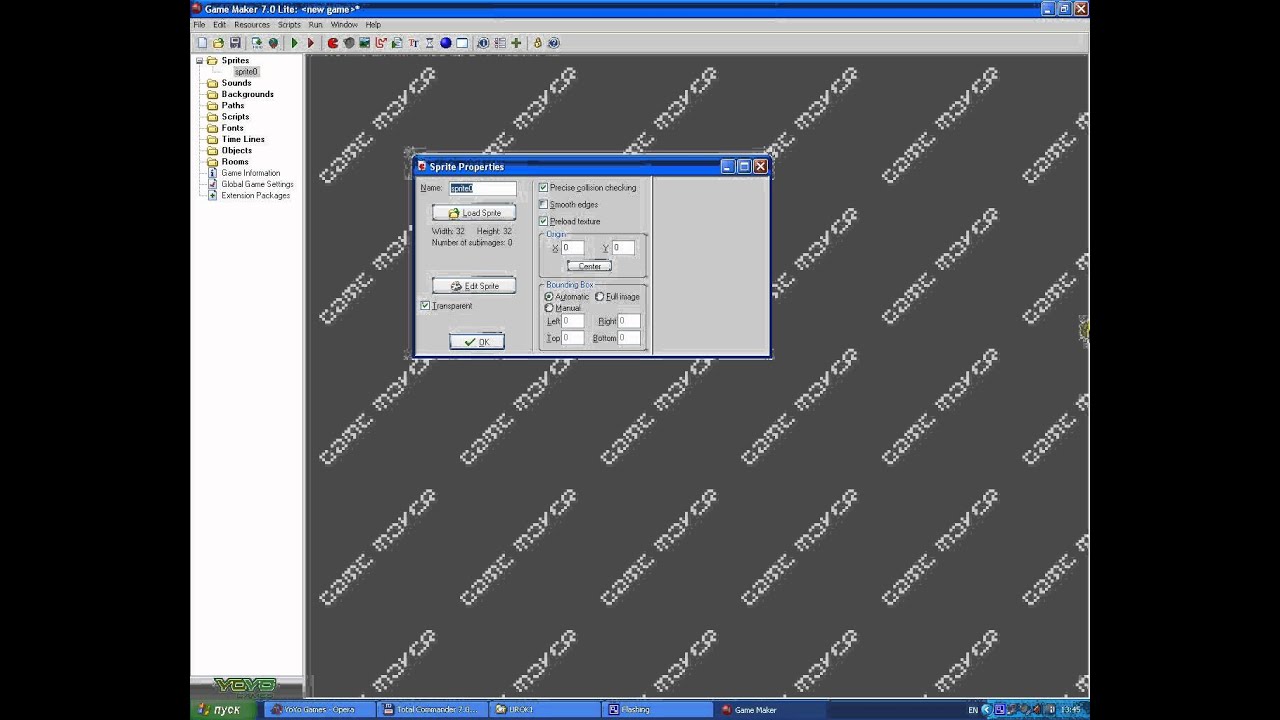Uncheck the Transparent checkbox
The image size is (1280, 720).
point(425,305)
